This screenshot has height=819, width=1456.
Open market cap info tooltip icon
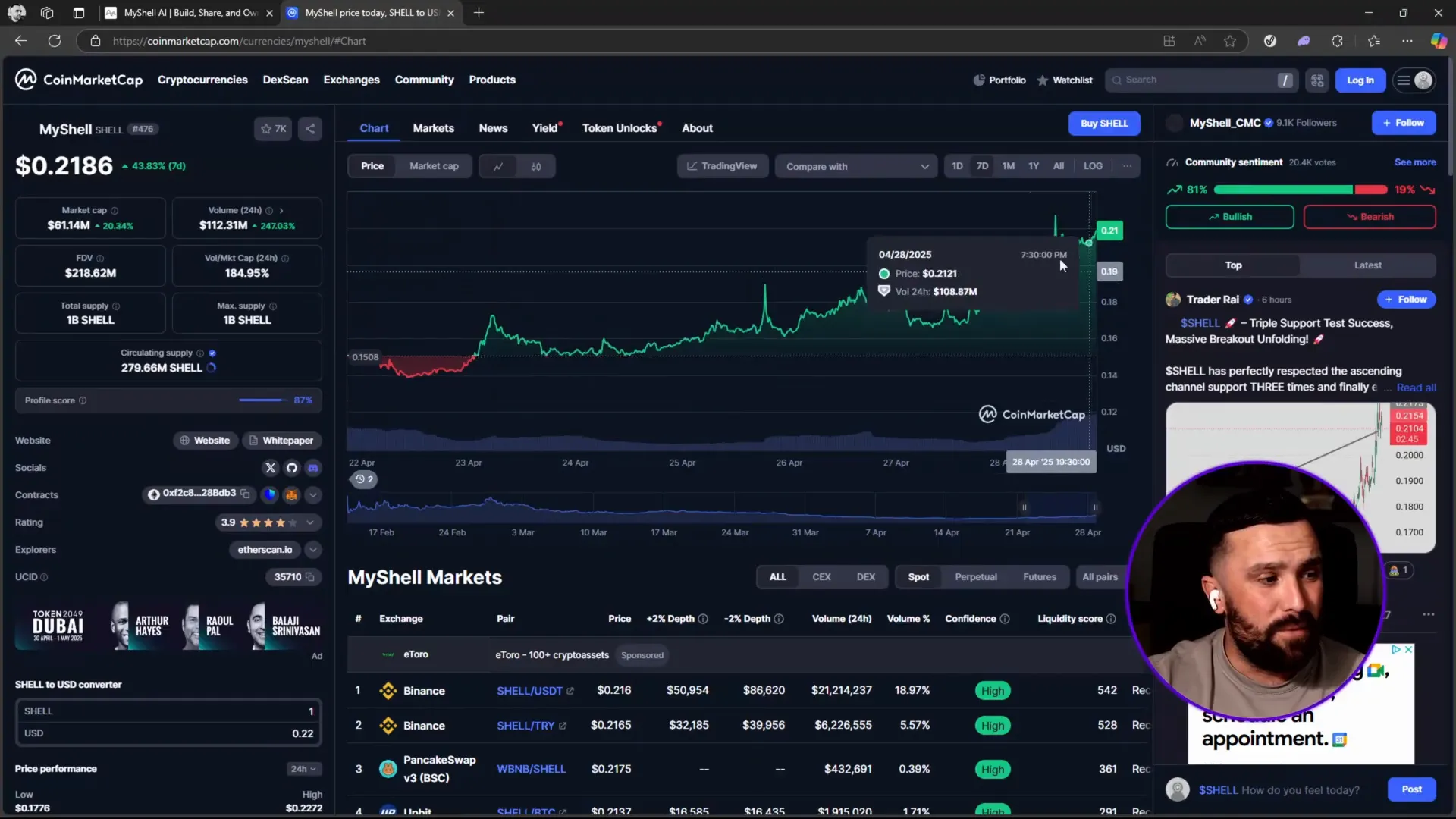click(x=115, y=210)
